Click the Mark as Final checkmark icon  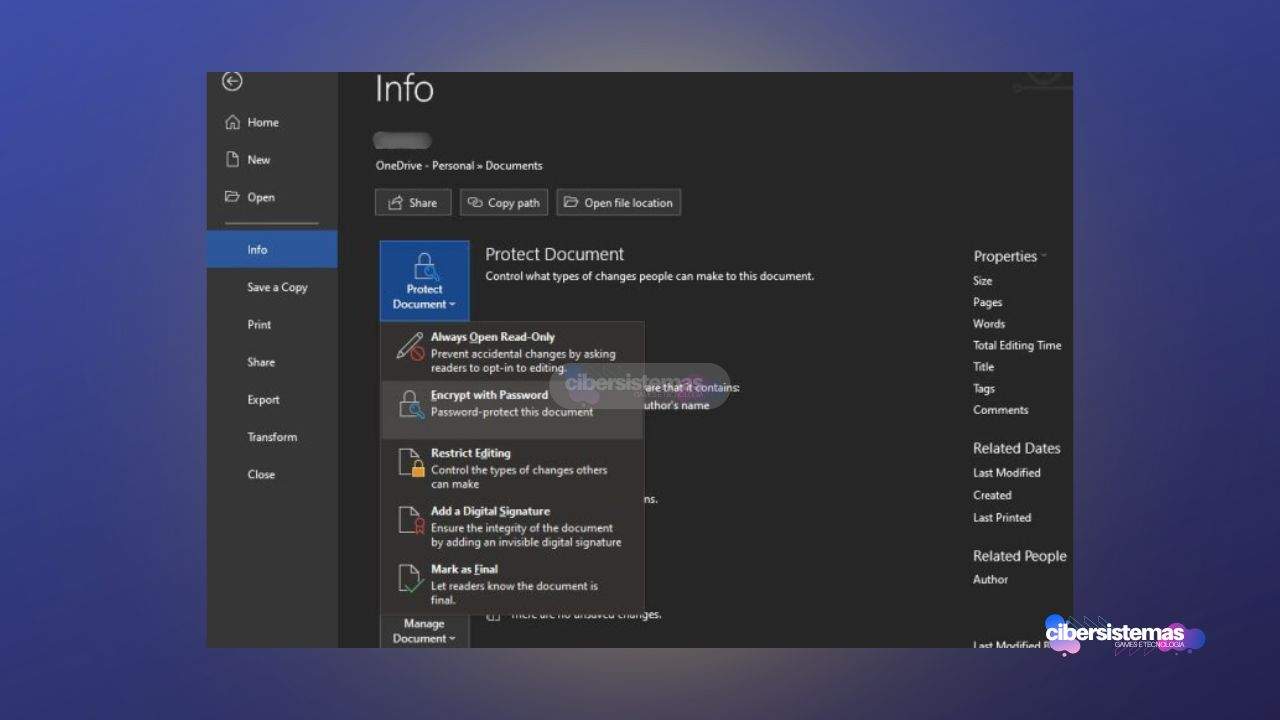pos(411,578)
